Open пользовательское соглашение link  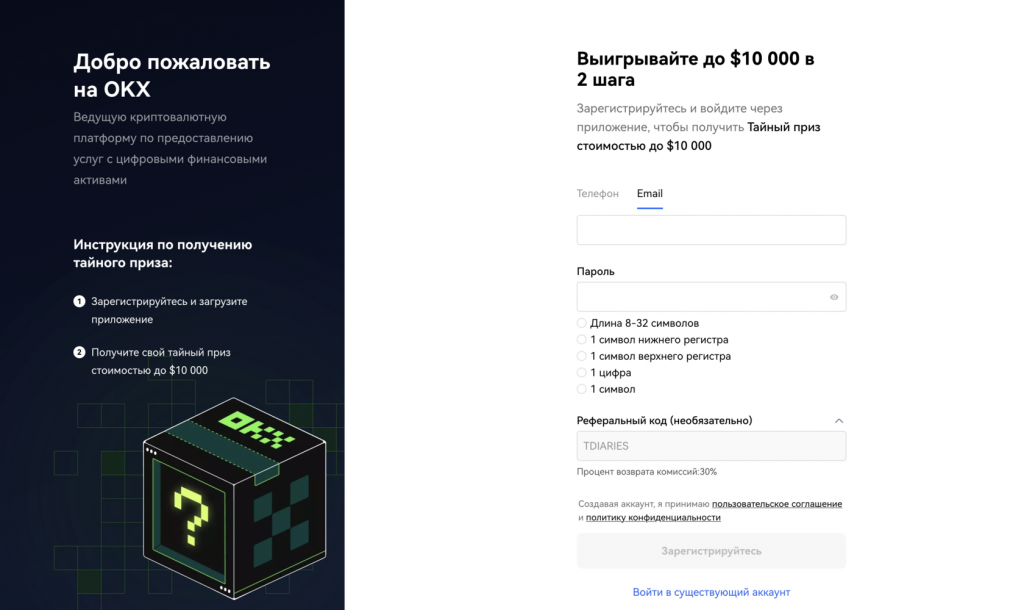point(777,504)
